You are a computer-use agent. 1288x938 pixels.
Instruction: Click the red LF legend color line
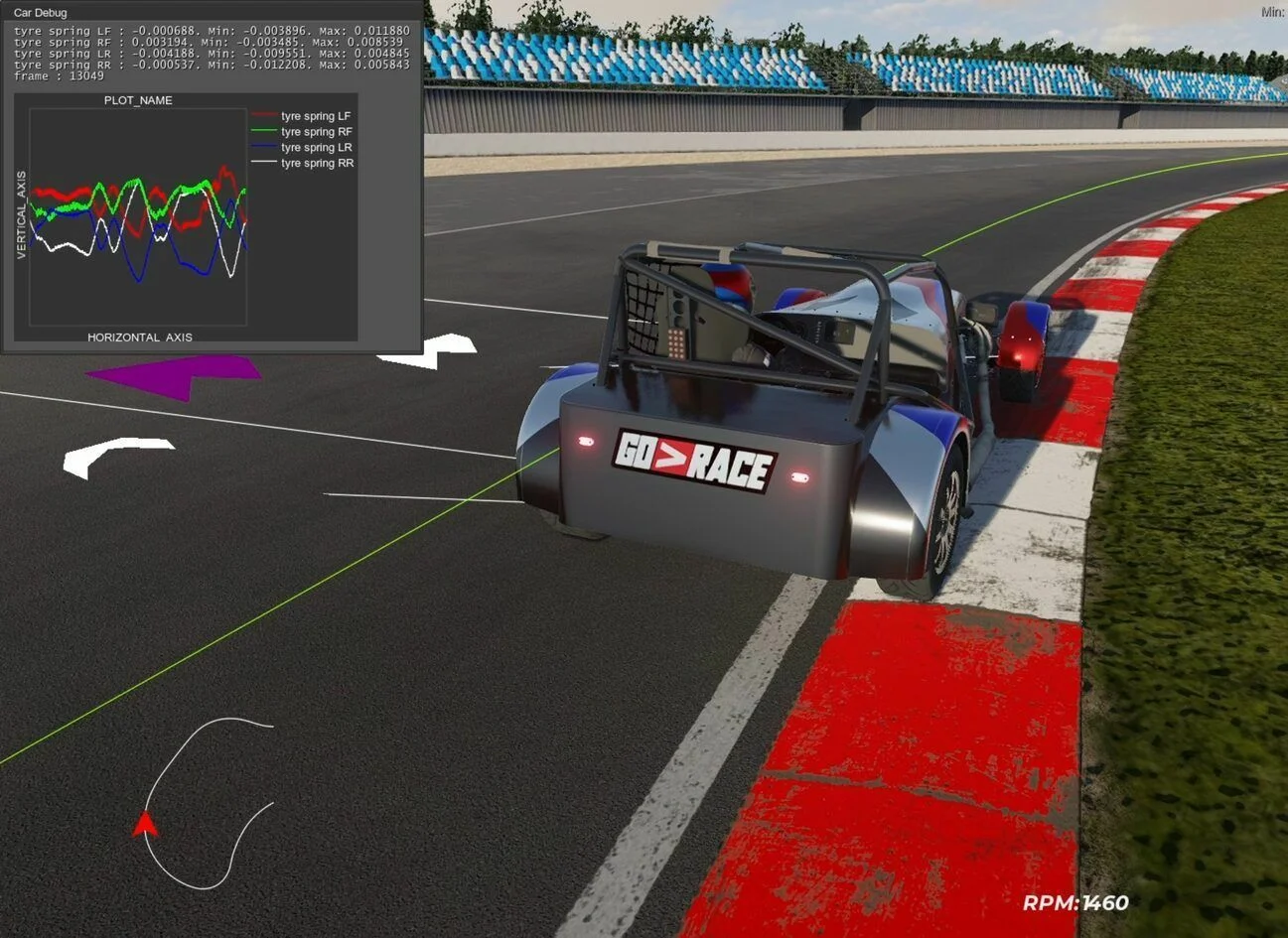click(264, 116)
